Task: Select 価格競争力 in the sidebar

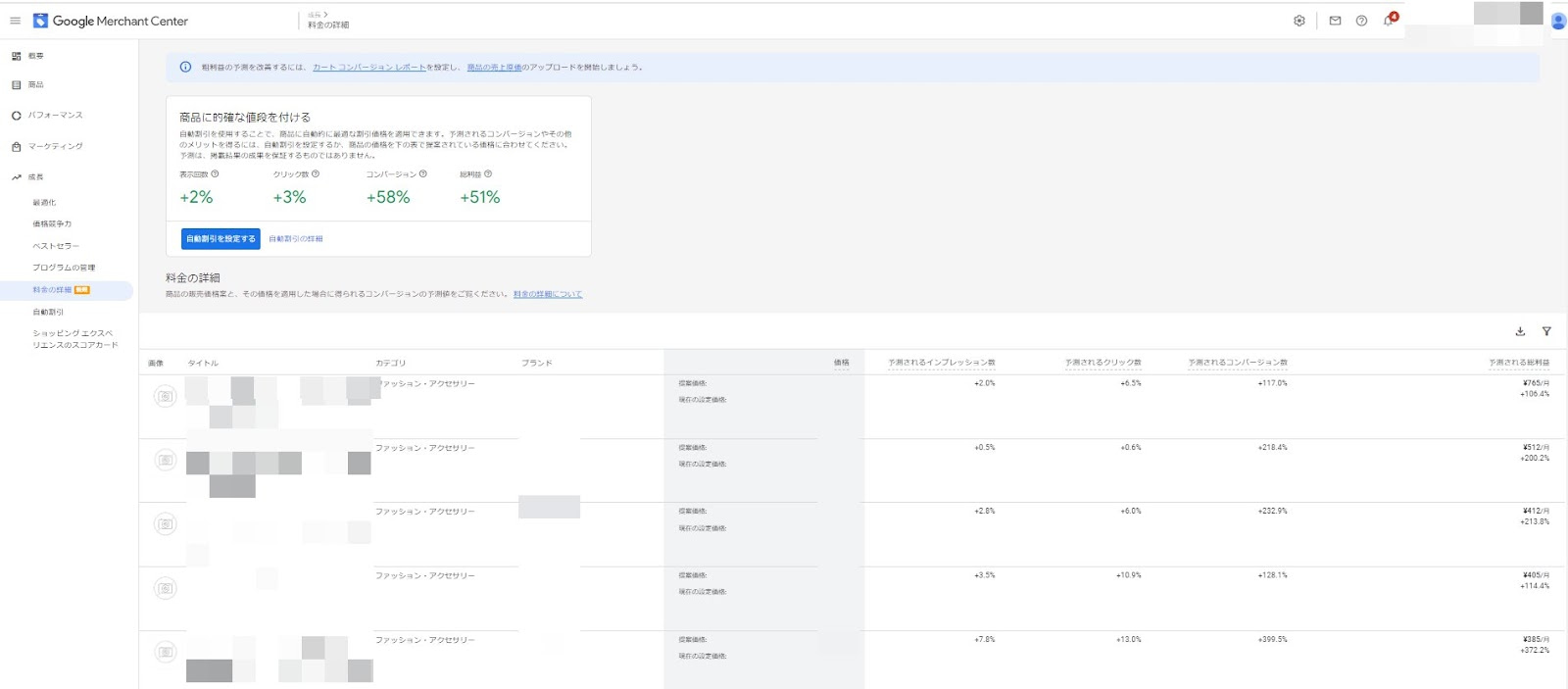Action: pos(52,224)
